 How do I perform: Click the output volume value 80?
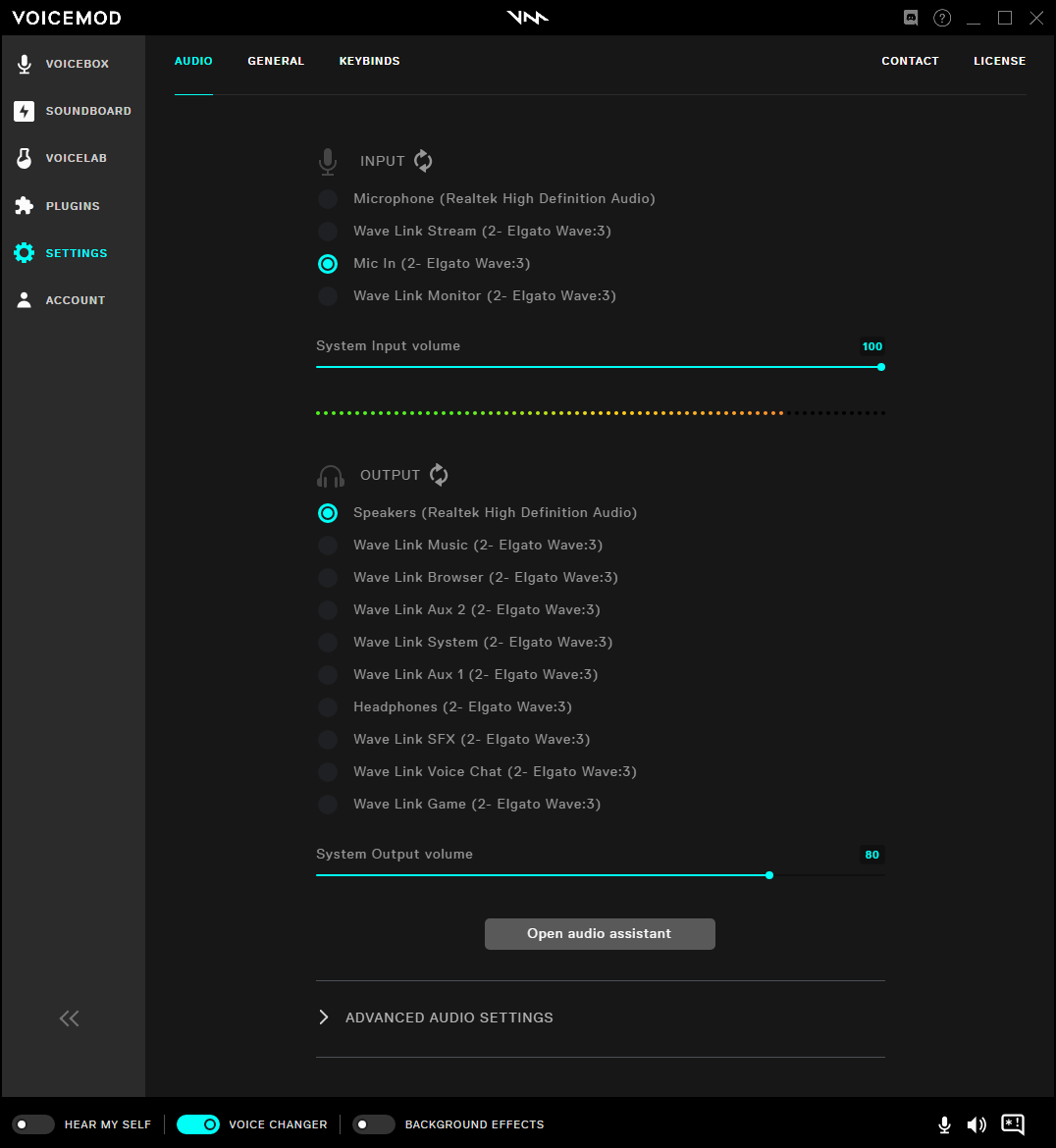(872, 855)
